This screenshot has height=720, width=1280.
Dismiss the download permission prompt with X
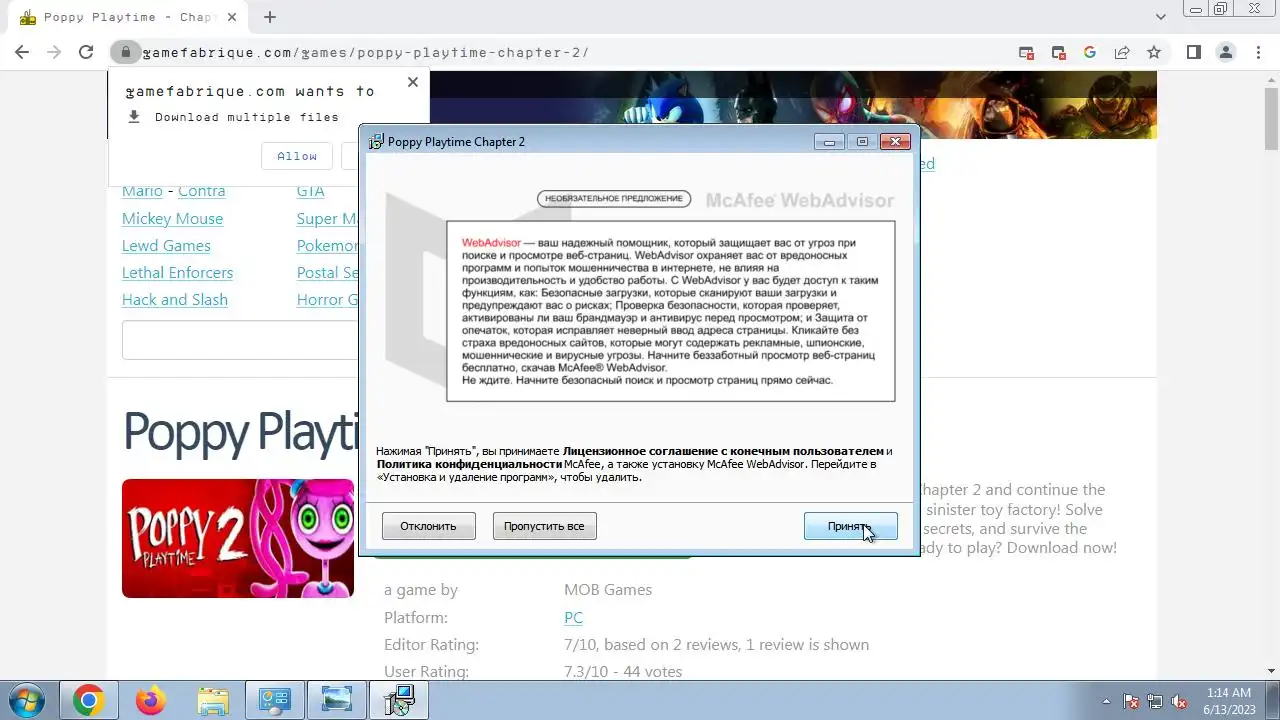(x=413, y=82)
